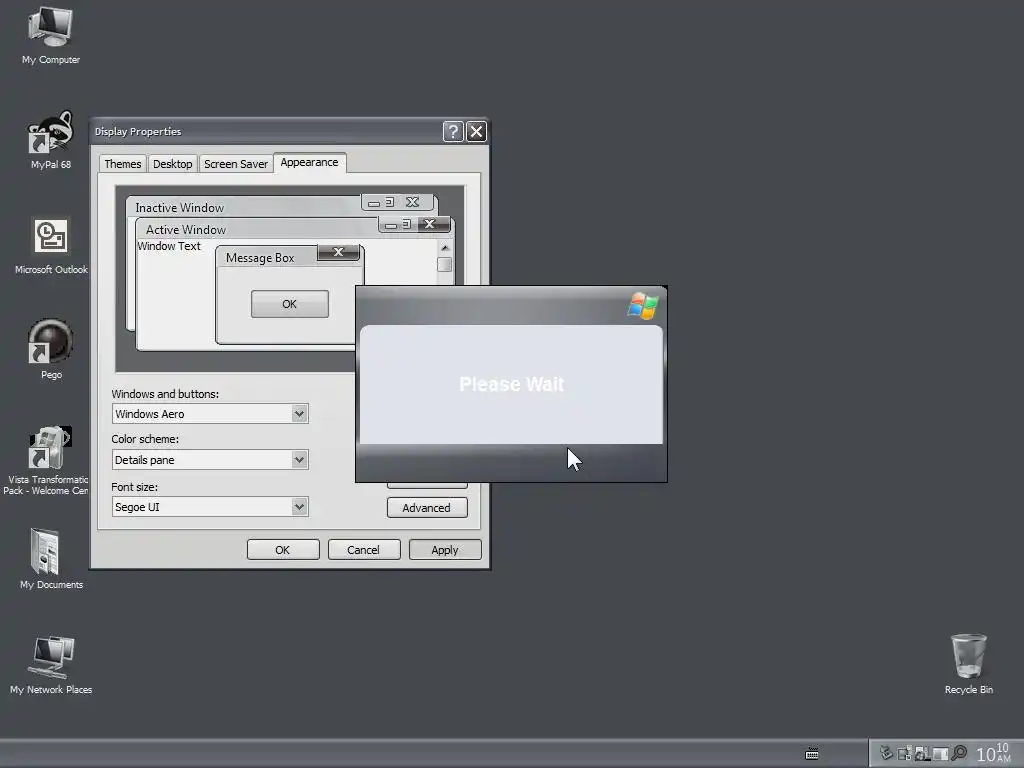Click the Please Wait text

(x=511, y=384)
